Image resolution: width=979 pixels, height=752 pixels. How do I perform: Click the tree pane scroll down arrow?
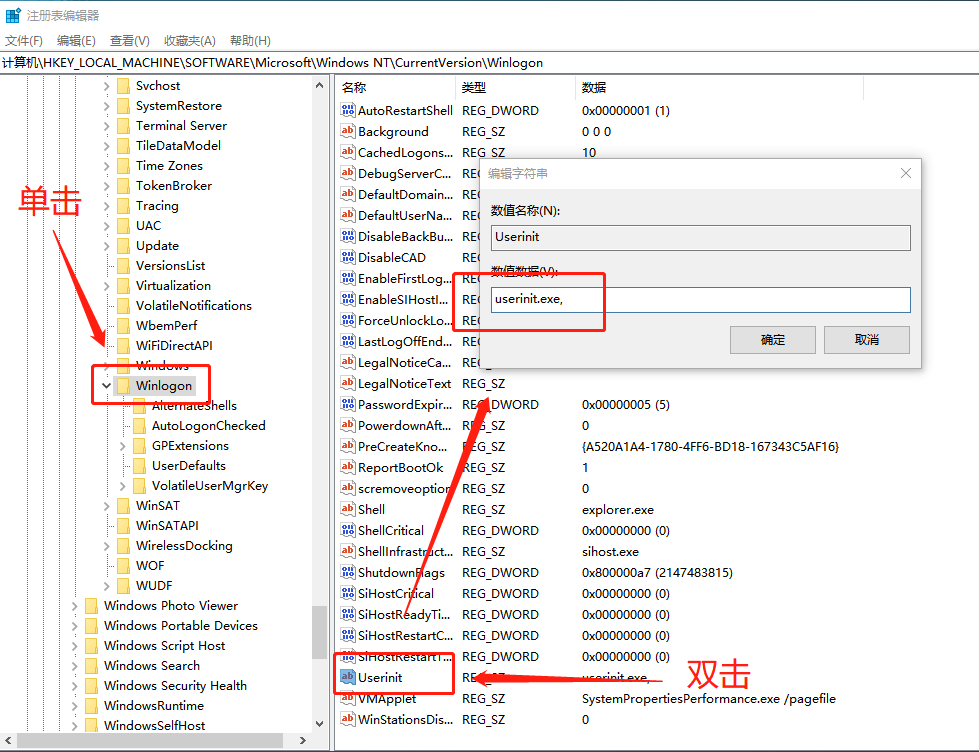point(319,724)
